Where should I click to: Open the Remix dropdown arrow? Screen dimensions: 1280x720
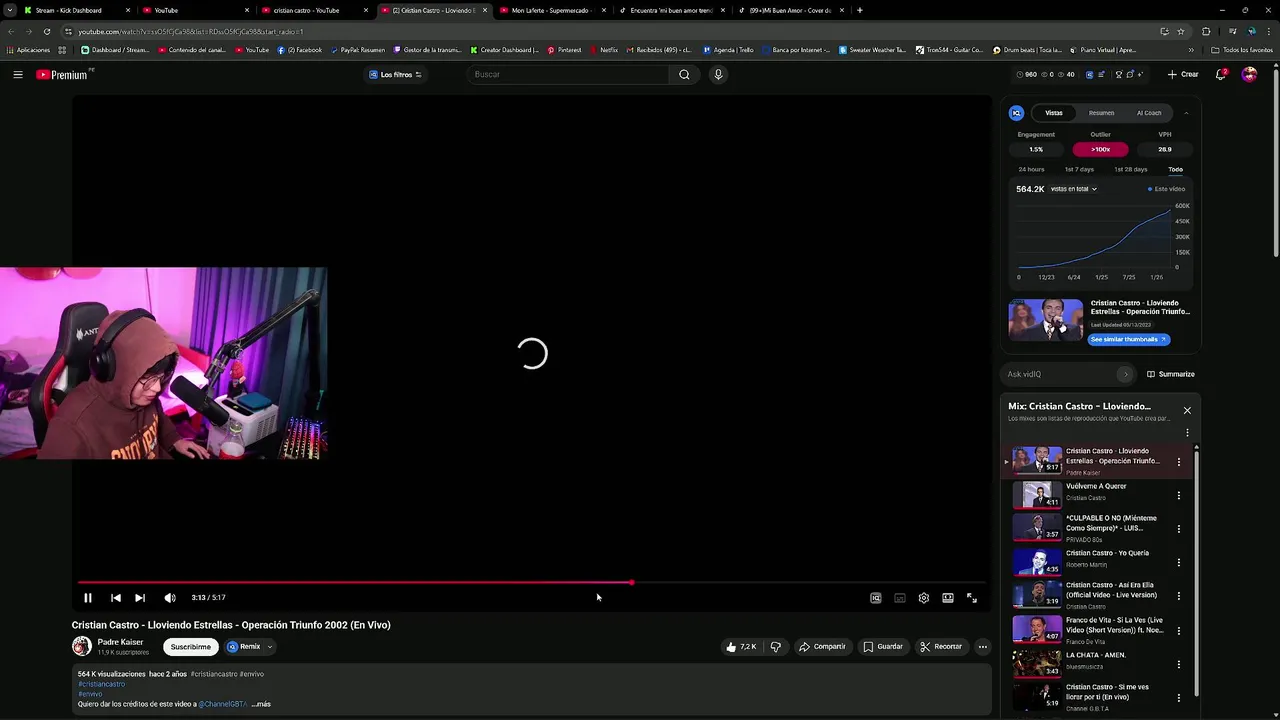(269, 647)
